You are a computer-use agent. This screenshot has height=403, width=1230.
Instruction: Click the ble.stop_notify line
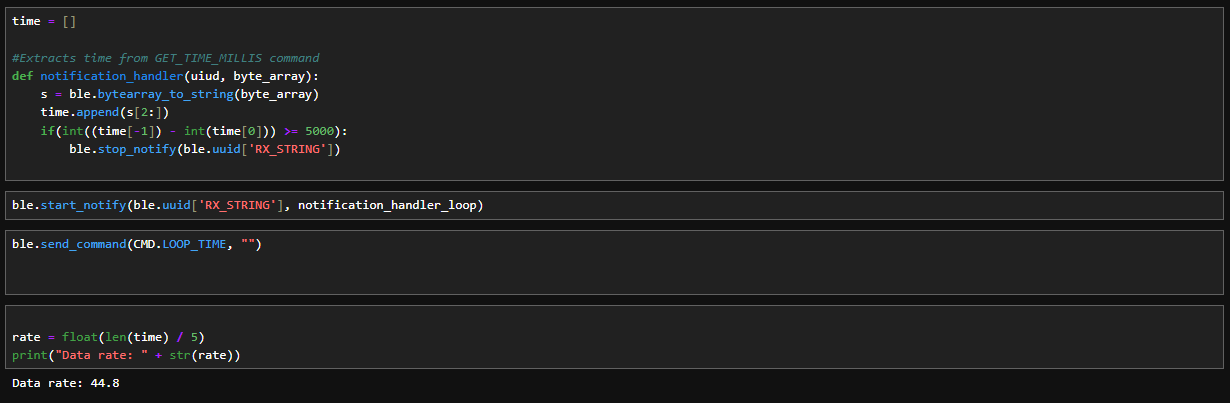pos(205,150)
